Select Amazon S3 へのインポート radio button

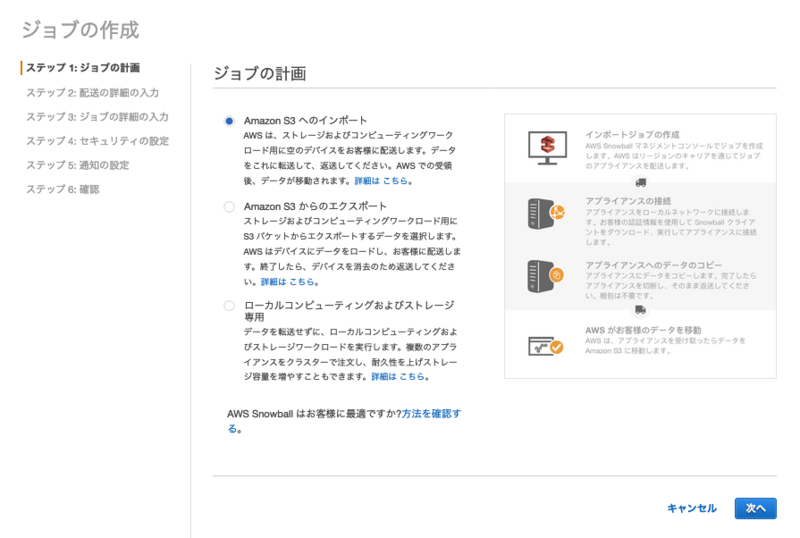pyautogui.click(x=229, y=121)
